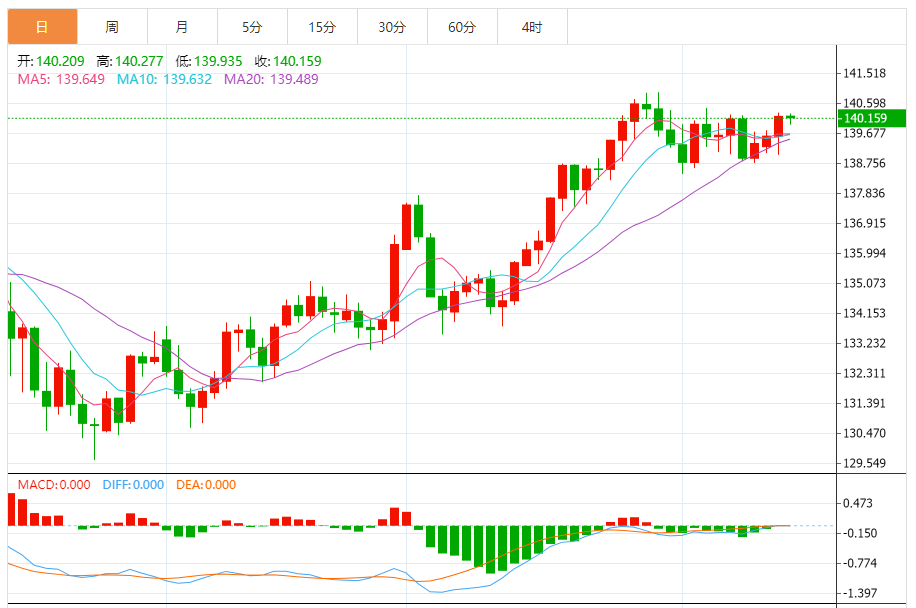916x608 pixels.
Task: Click the low price 139.935 value
Action: click(x=218, y=61)
